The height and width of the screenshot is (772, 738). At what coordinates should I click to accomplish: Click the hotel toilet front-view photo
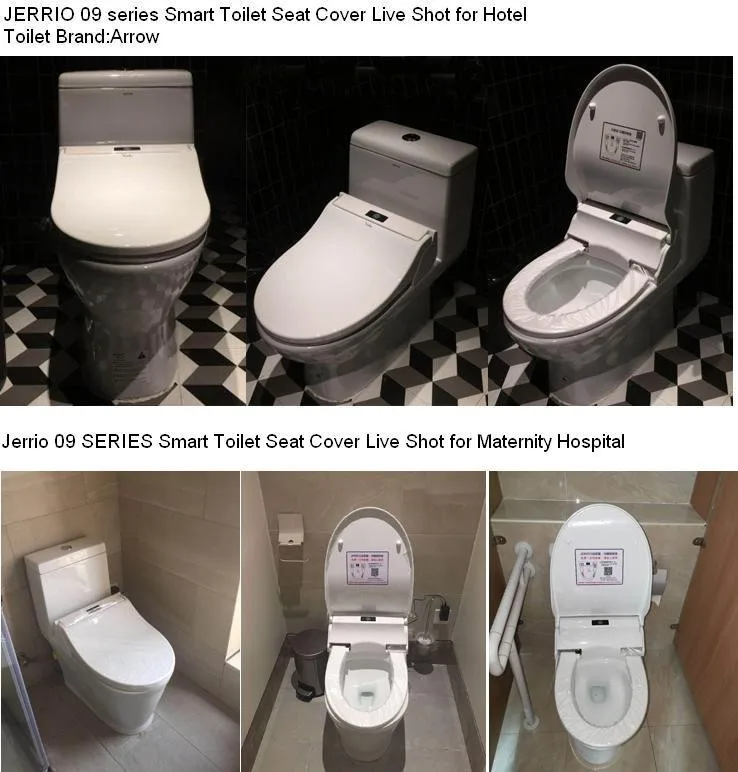tap(123, 230)
